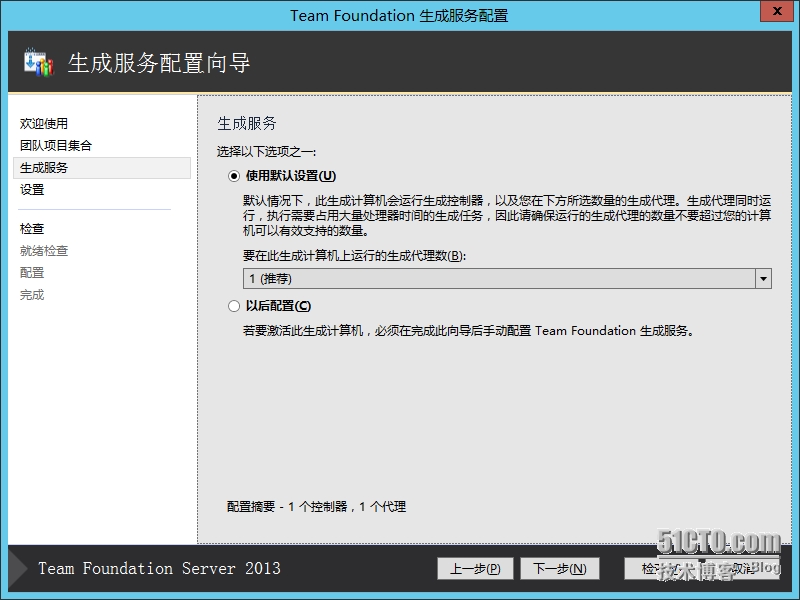The width and height of the screenshot is (800, 600).
Task: Select 生成服务 step in sidebar
Action: pos(102,168)
